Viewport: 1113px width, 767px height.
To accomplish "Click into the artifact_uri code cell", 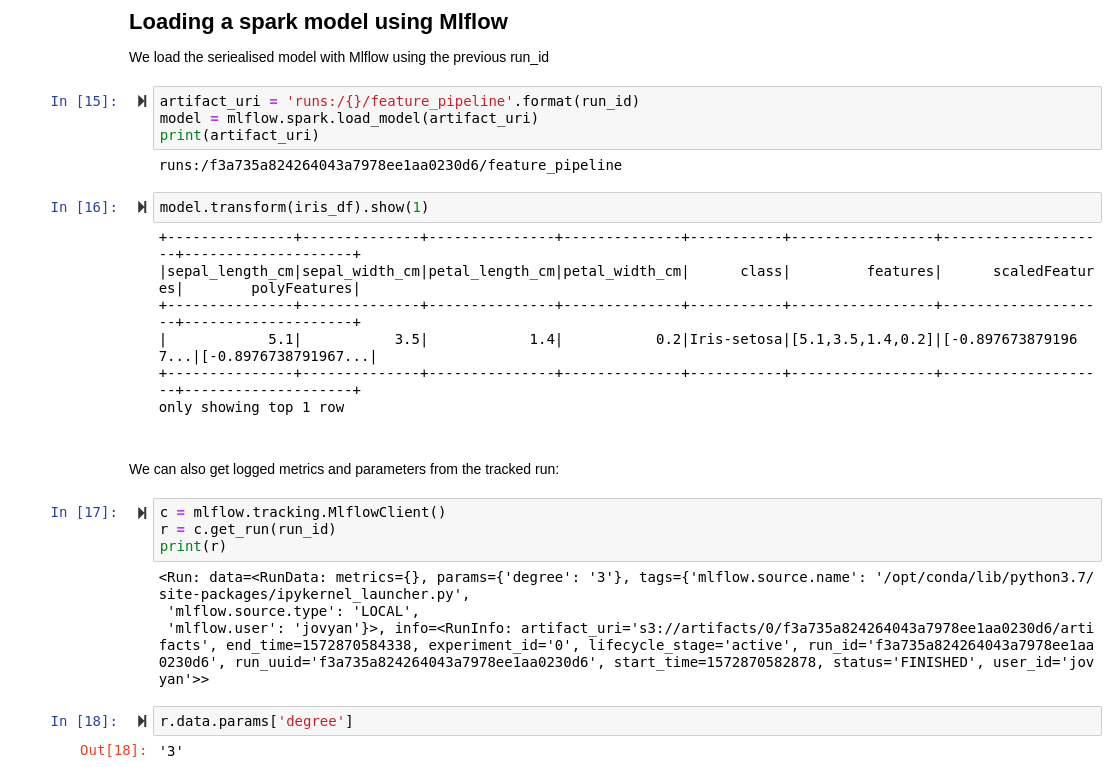I will click(627, 118).
